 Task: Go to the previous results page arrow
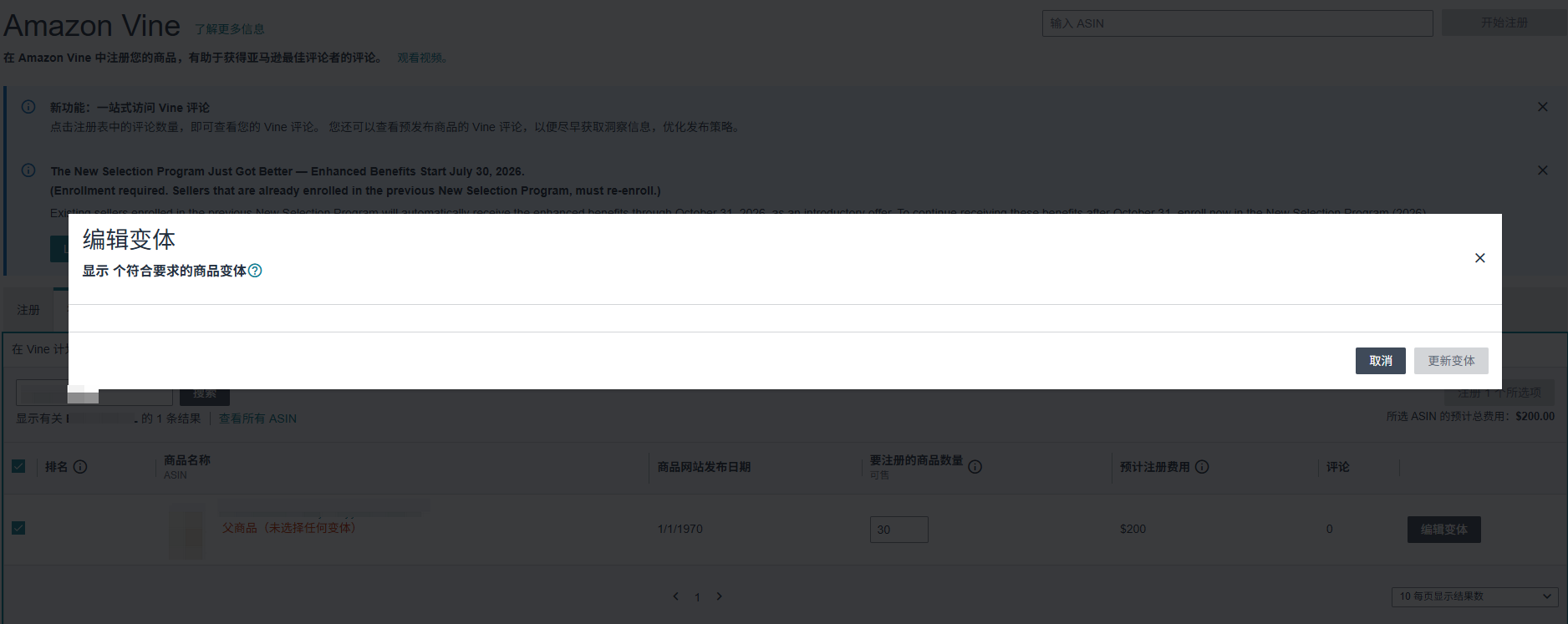click(675, 596)
